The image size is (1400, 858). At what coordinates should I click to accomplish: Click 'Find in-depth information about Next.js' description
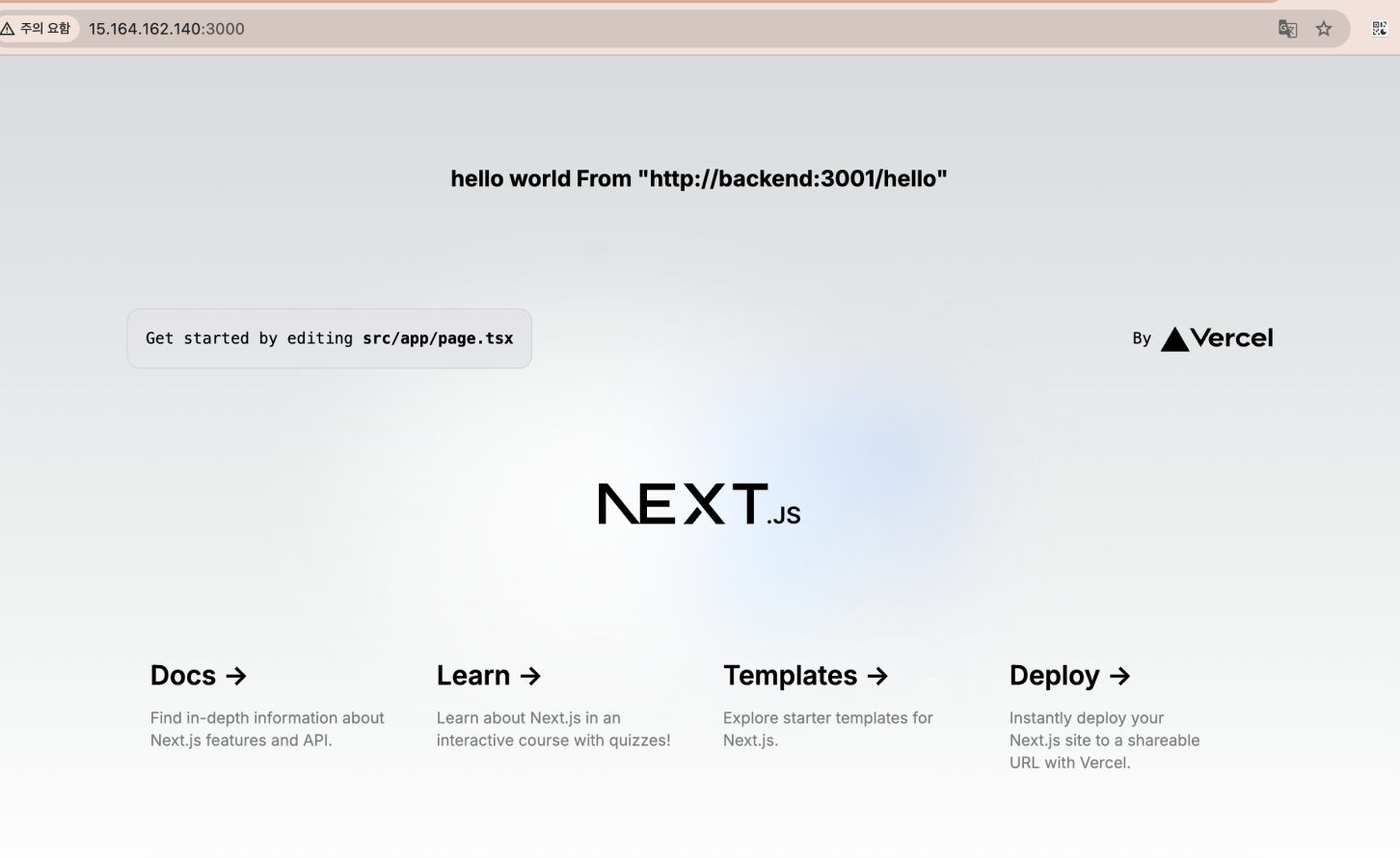pos(267,729)
